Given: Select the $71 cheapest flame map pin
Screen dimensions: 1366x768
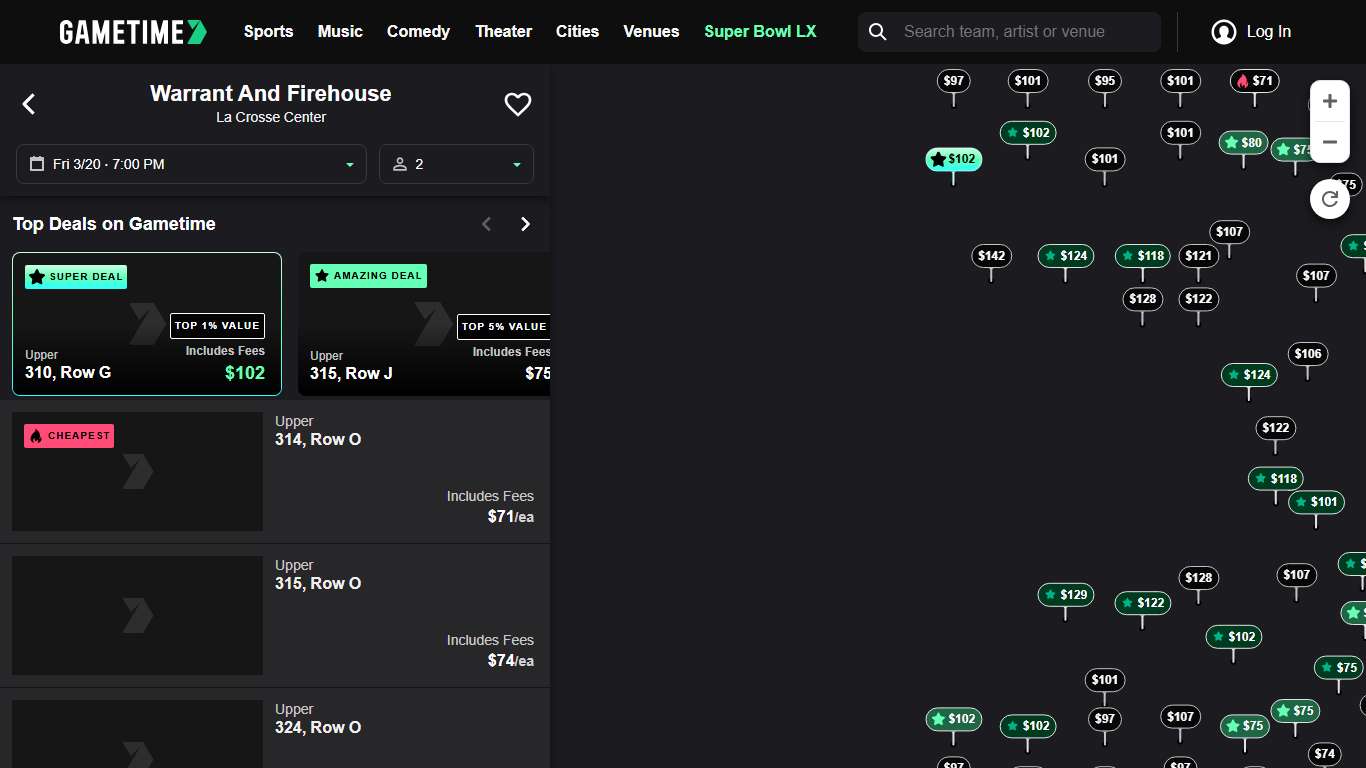Looking at the screenshot, I should click(1254, 81).
